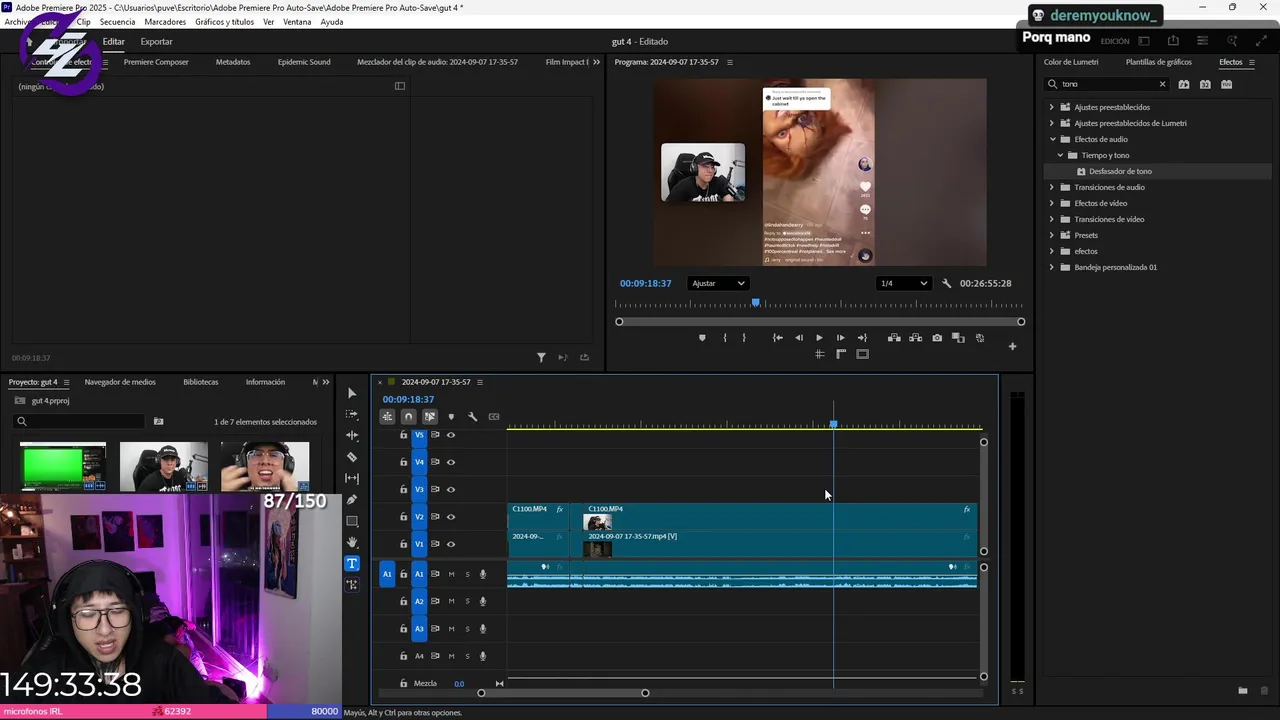Expand the Presets folder

(1052, 235)
